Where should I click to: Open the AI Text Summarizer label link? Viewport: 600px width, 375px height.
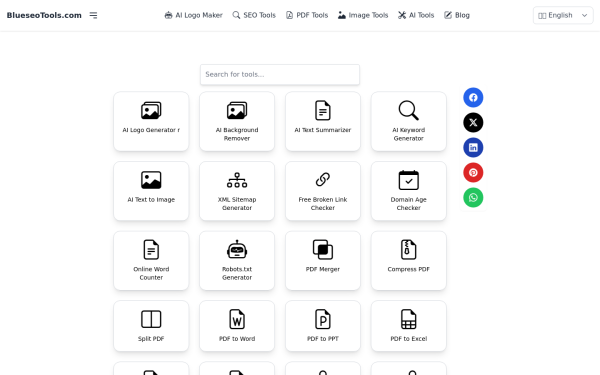coord(323,130)
